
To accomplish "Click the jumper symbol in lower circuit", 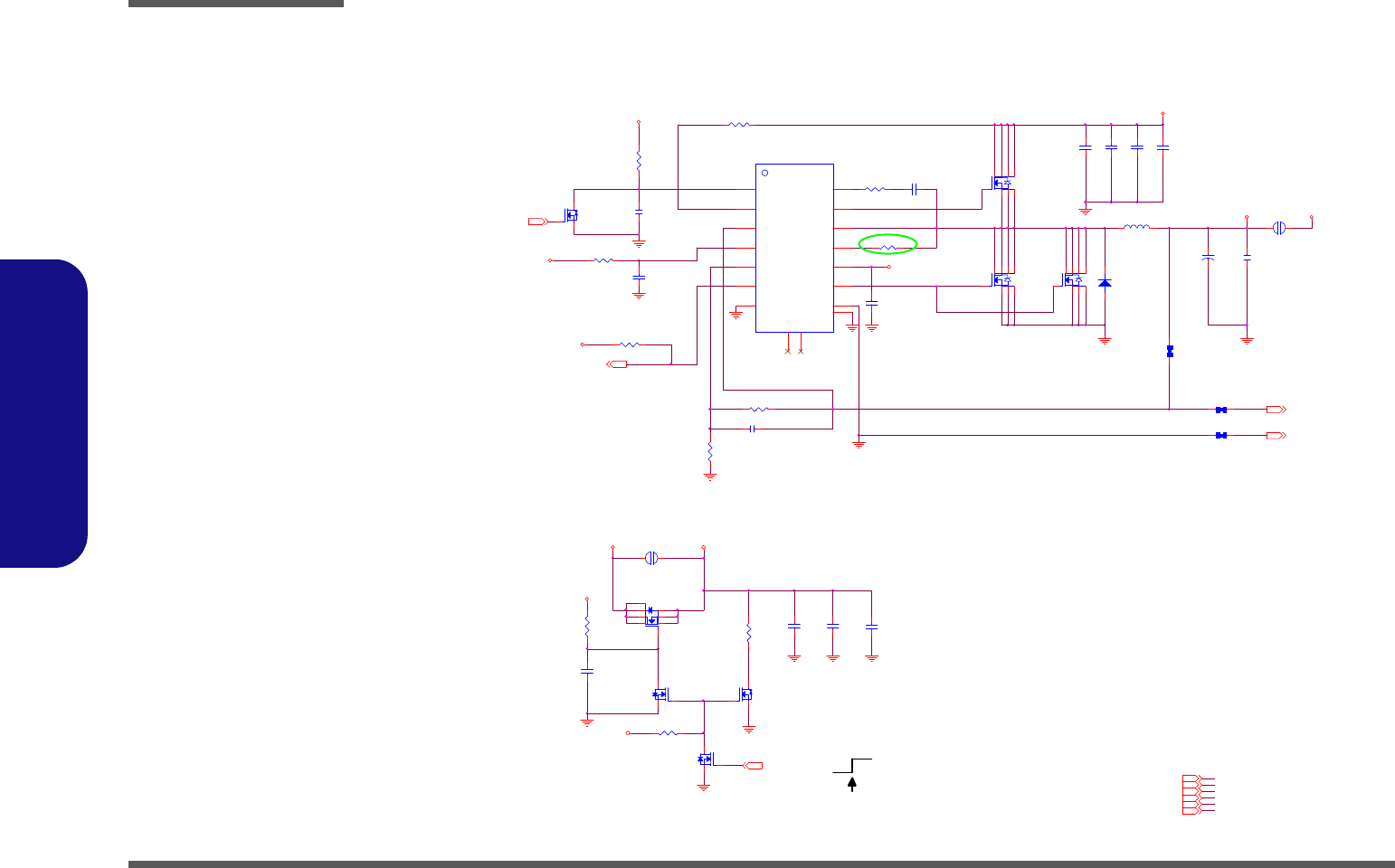I will click(x=651, y=558).
